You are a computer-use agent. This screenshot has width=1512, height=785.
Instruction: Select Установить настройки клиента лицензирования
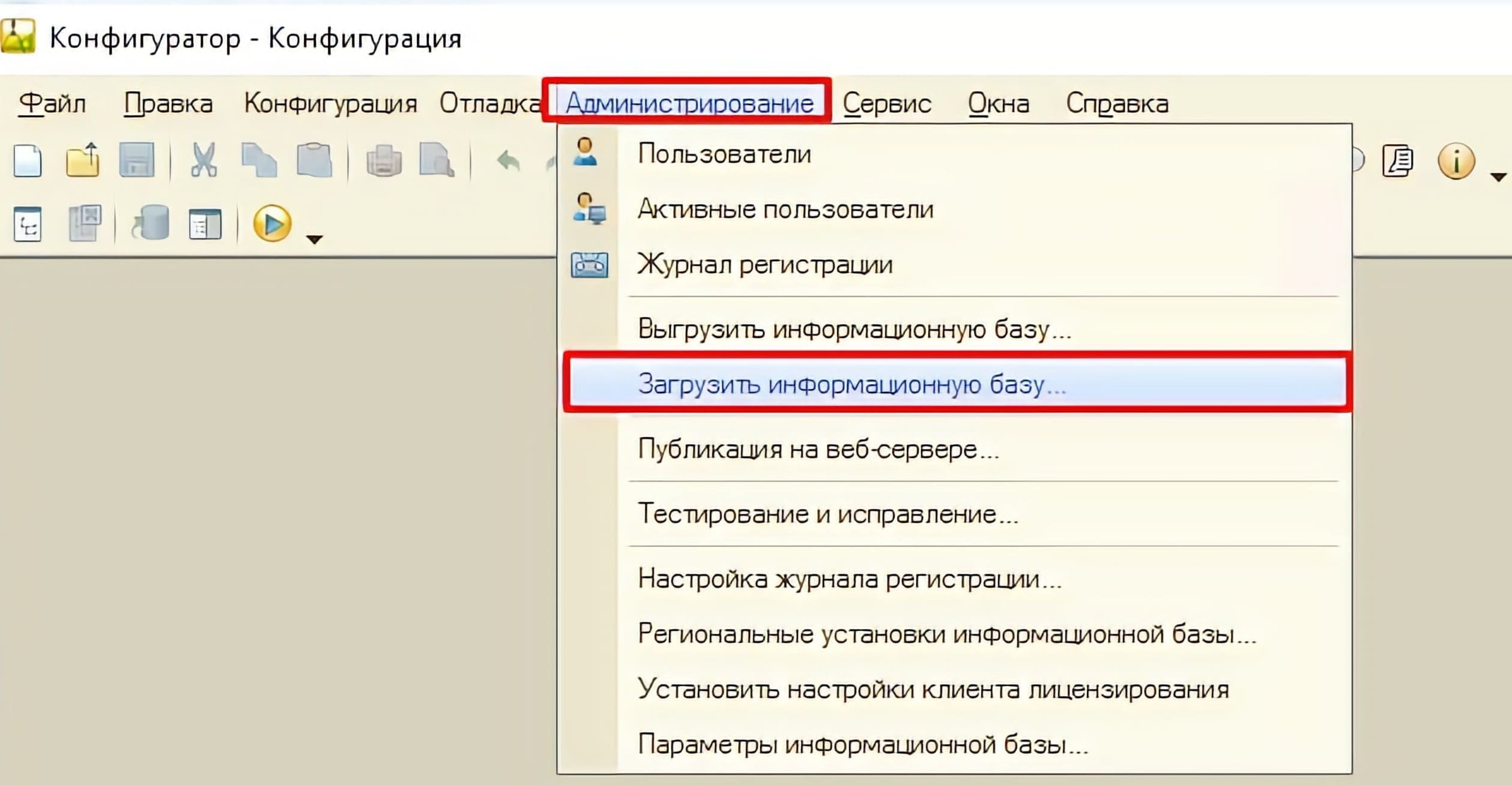[x=955, y=690]
